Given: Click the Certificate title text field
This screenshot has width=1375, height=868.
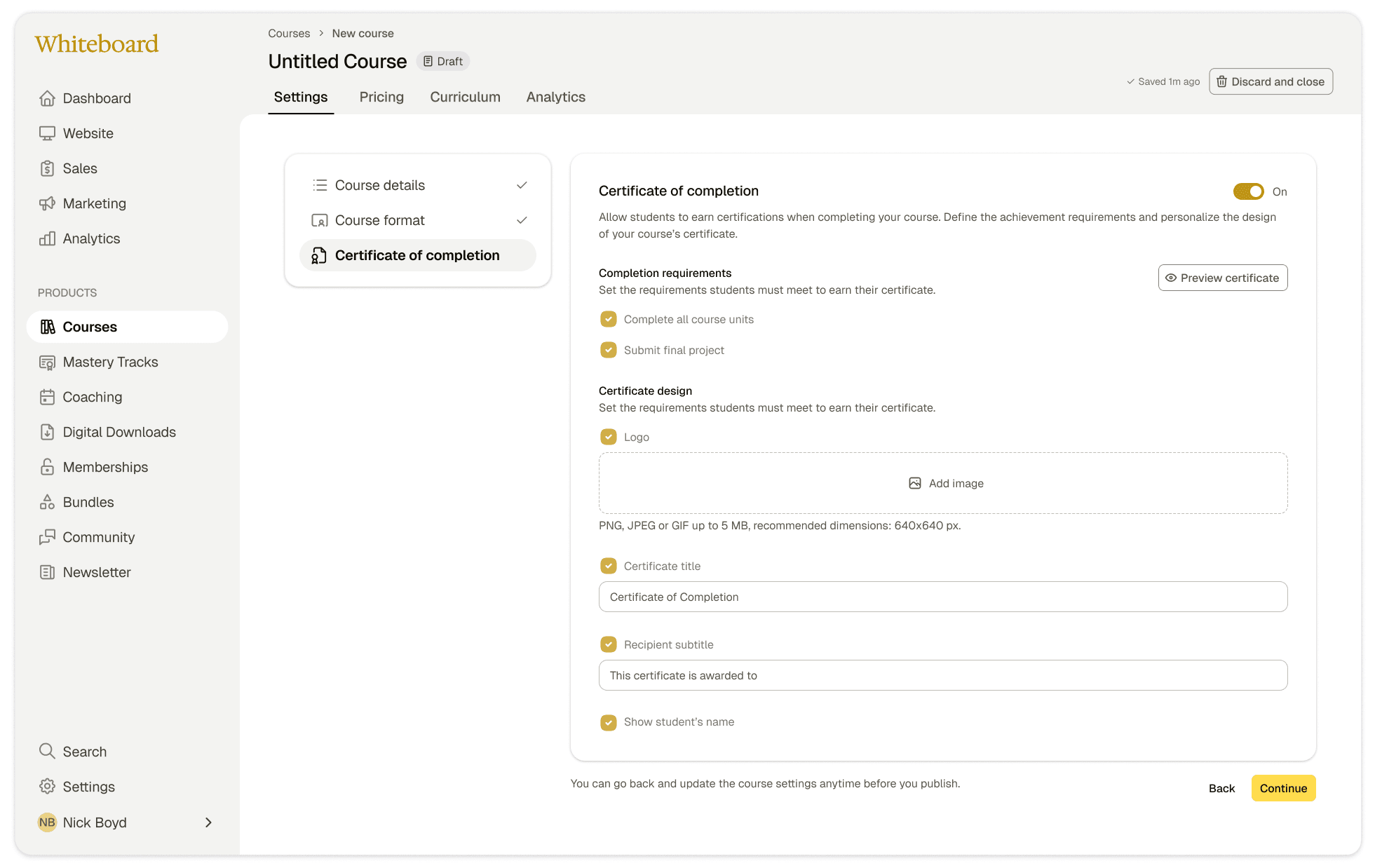Looking at the screenshot, I should [x=943, y=597].
